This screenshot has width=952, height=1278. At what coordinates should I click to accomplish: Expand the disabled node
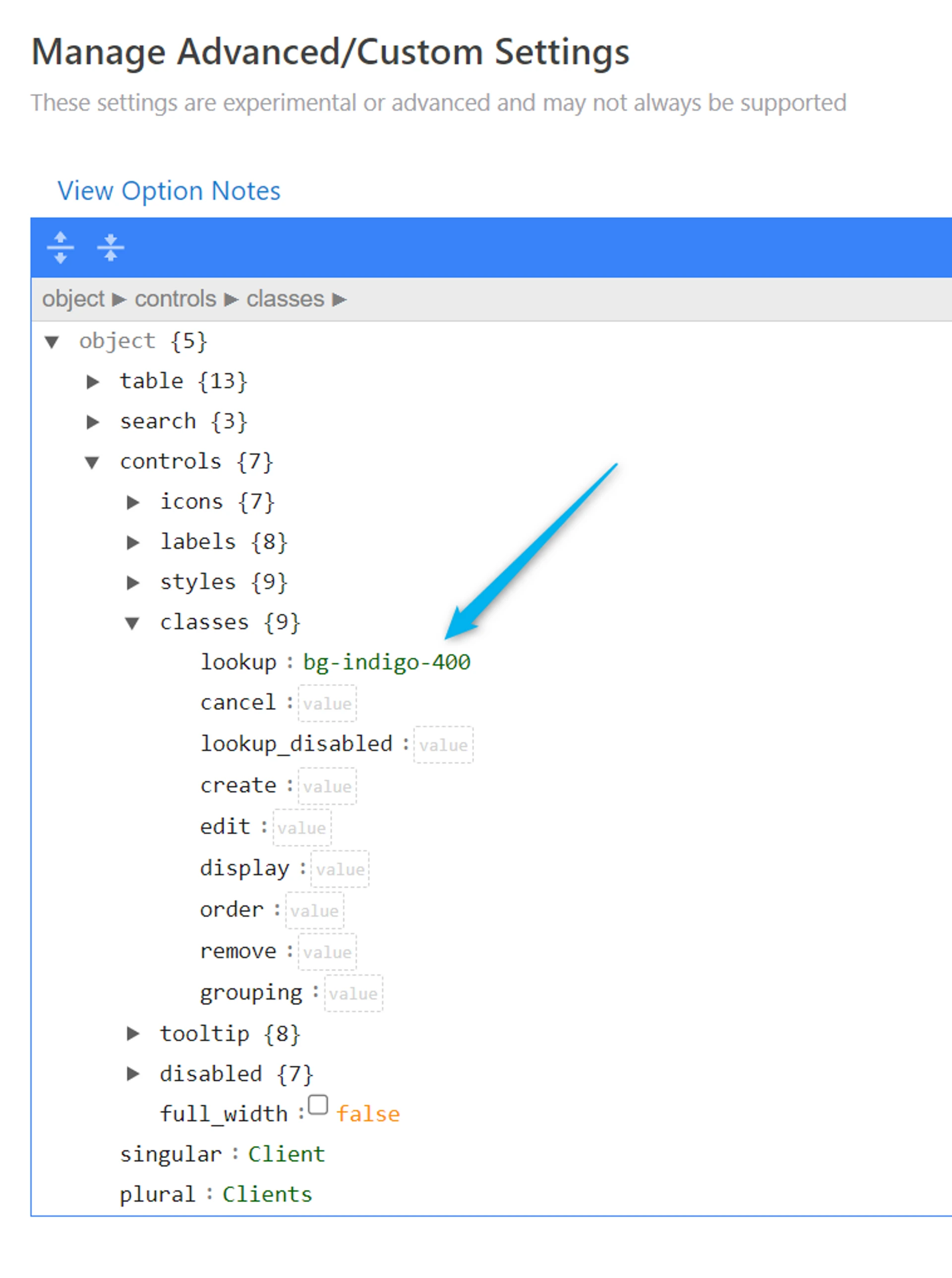coord(133,1073)
